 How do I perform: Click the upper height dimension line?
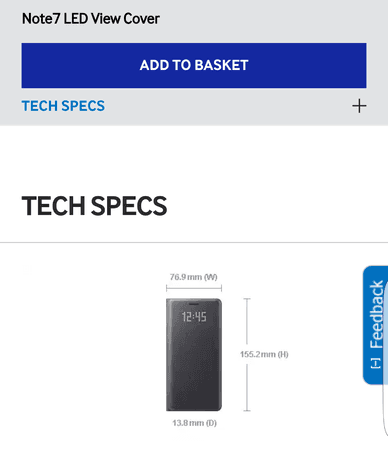click(247, 321)
